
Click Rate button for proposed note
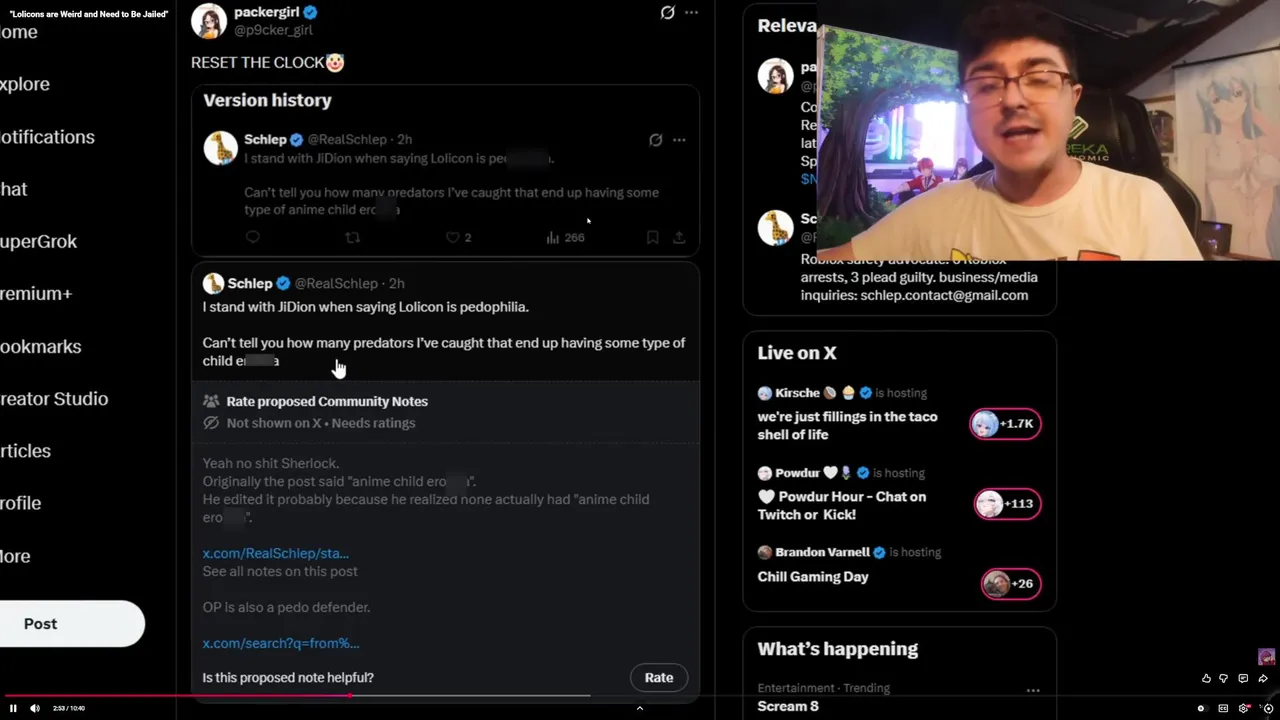[659, 678]
